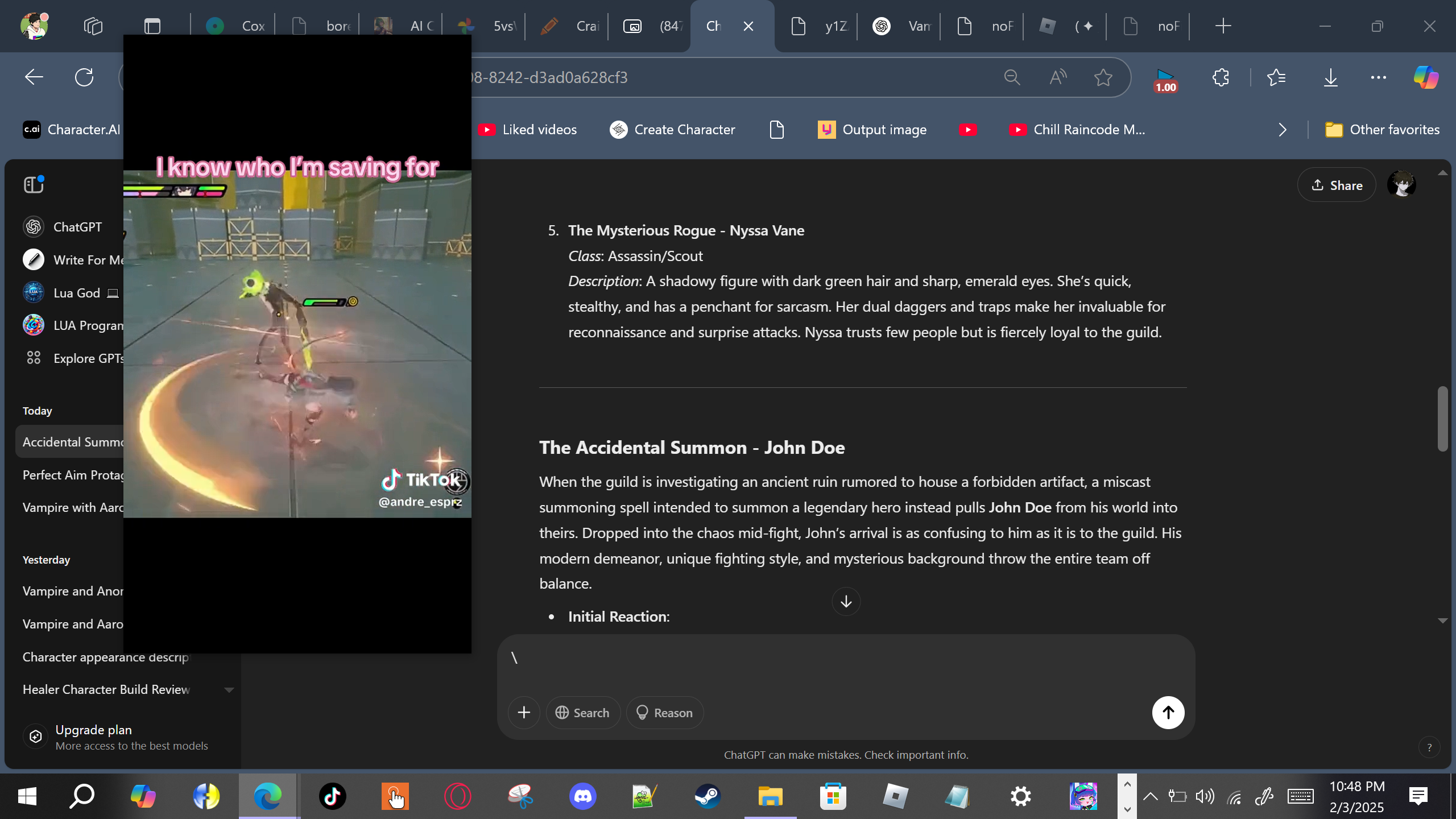Switch to the Vam ChatGPT browser tab
Screen dimensions: 1456x819
(900, 26)
